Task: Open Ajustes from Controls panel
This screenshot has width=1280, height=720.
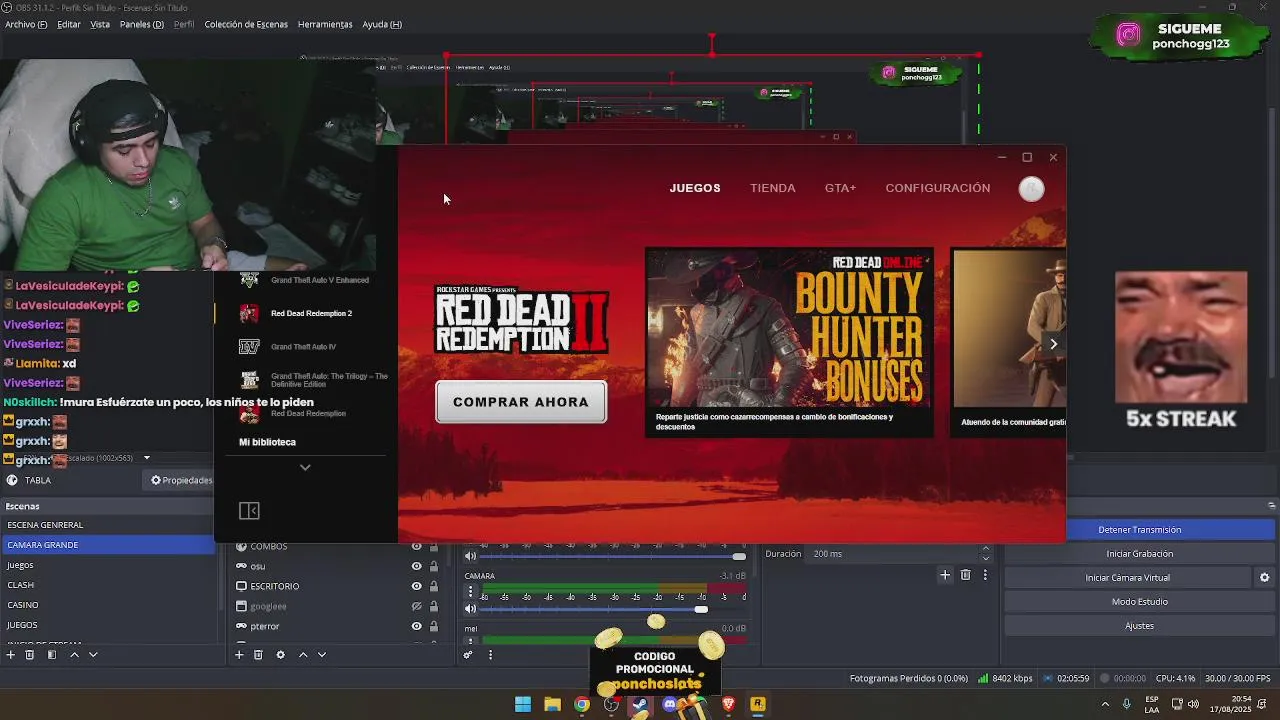Action: coord(1139,626)
